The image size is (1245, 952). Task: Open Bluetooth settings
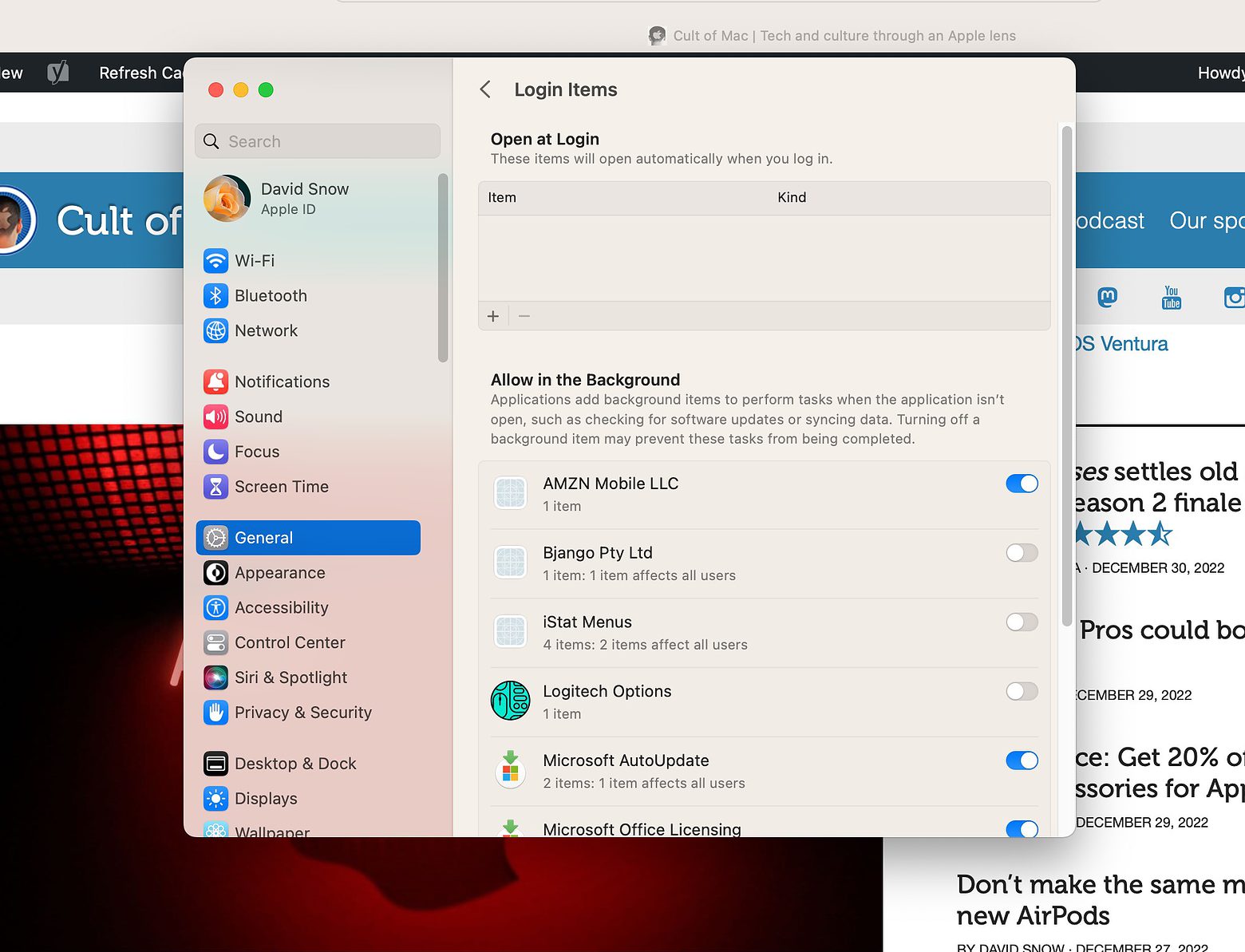271,295
